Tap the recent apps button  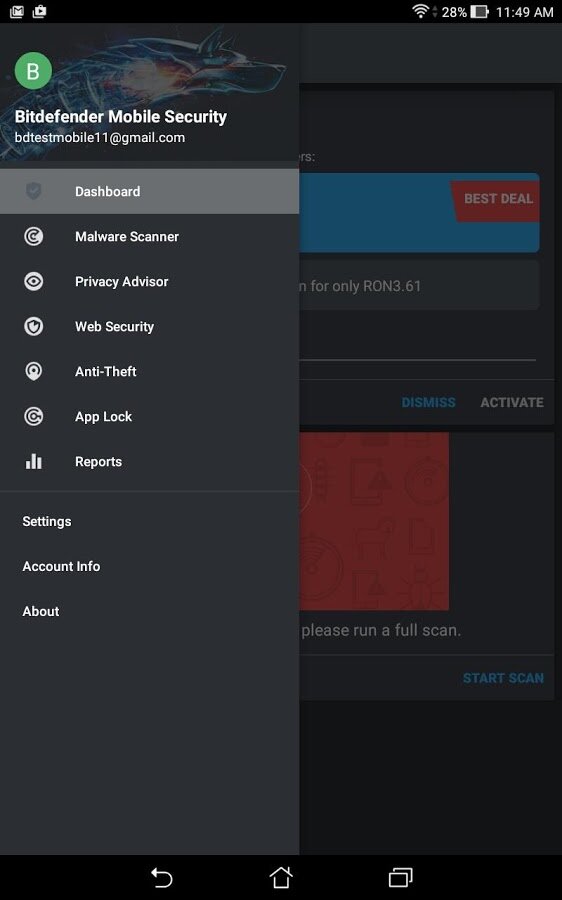tap(401, 877)
